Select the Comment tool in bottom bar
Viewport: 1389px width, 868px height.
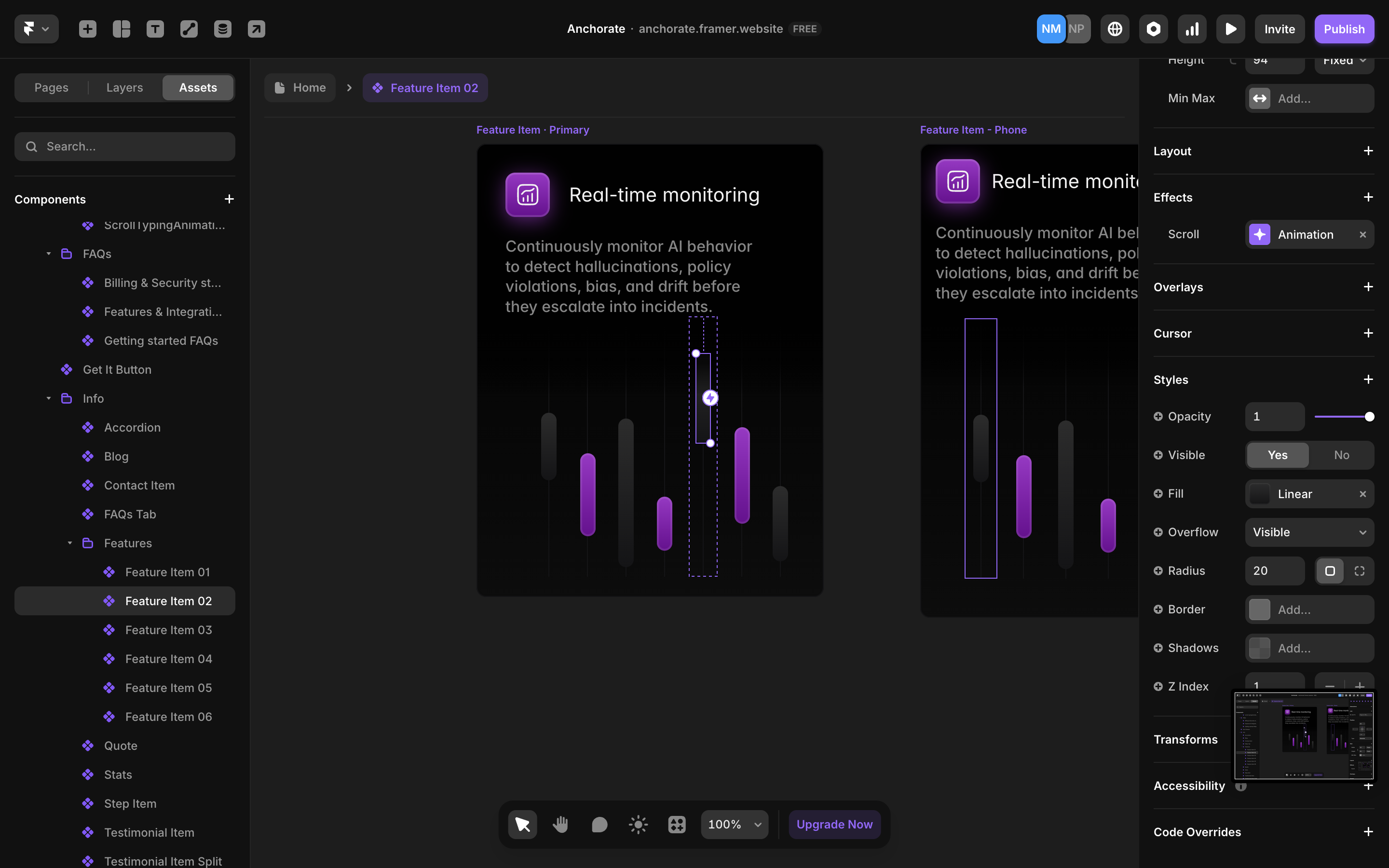(599, 825)
